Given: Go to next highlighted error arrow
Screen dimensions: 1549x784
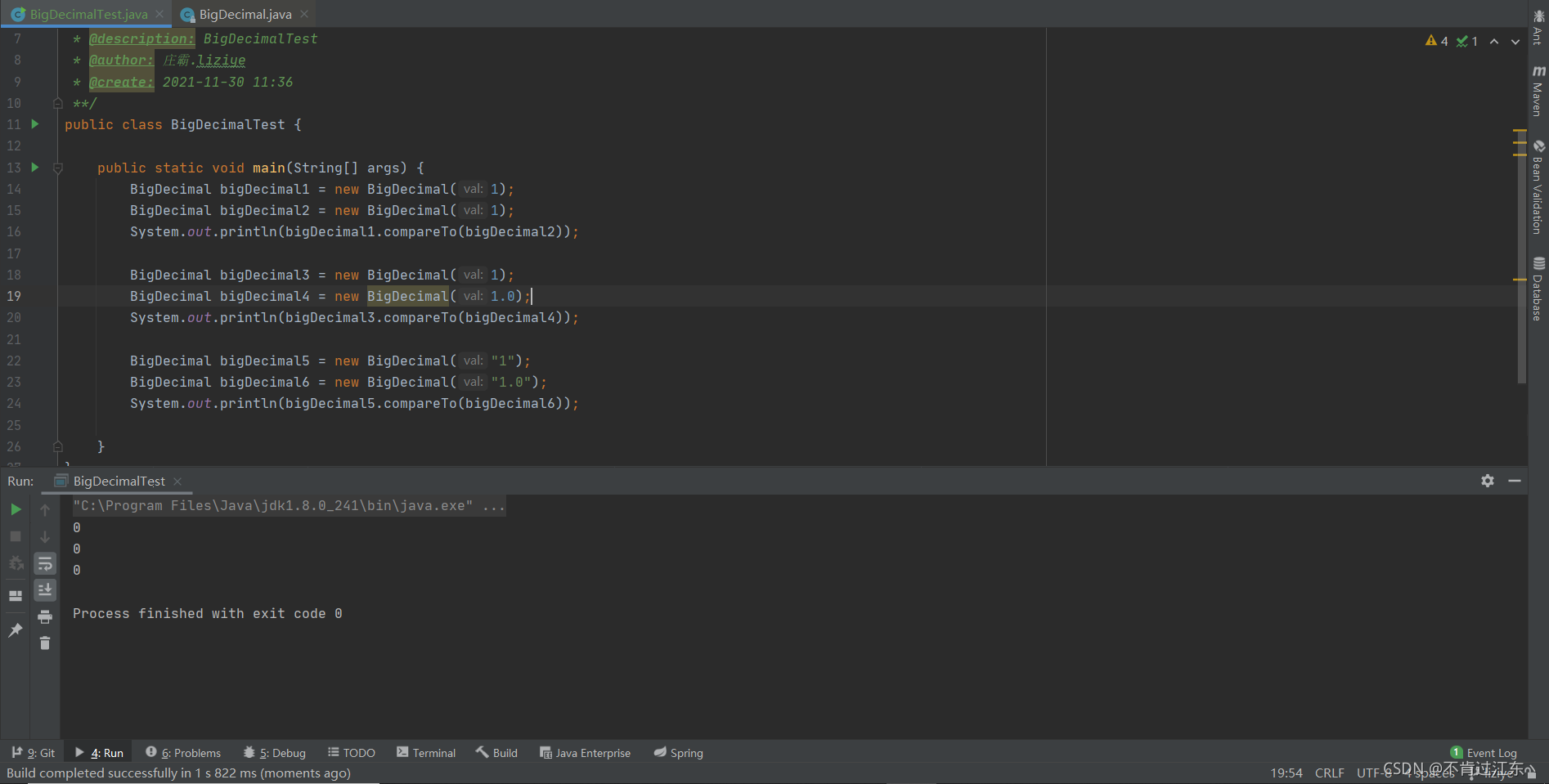Looking at the screenshot, I should (x=1515, y=41).
